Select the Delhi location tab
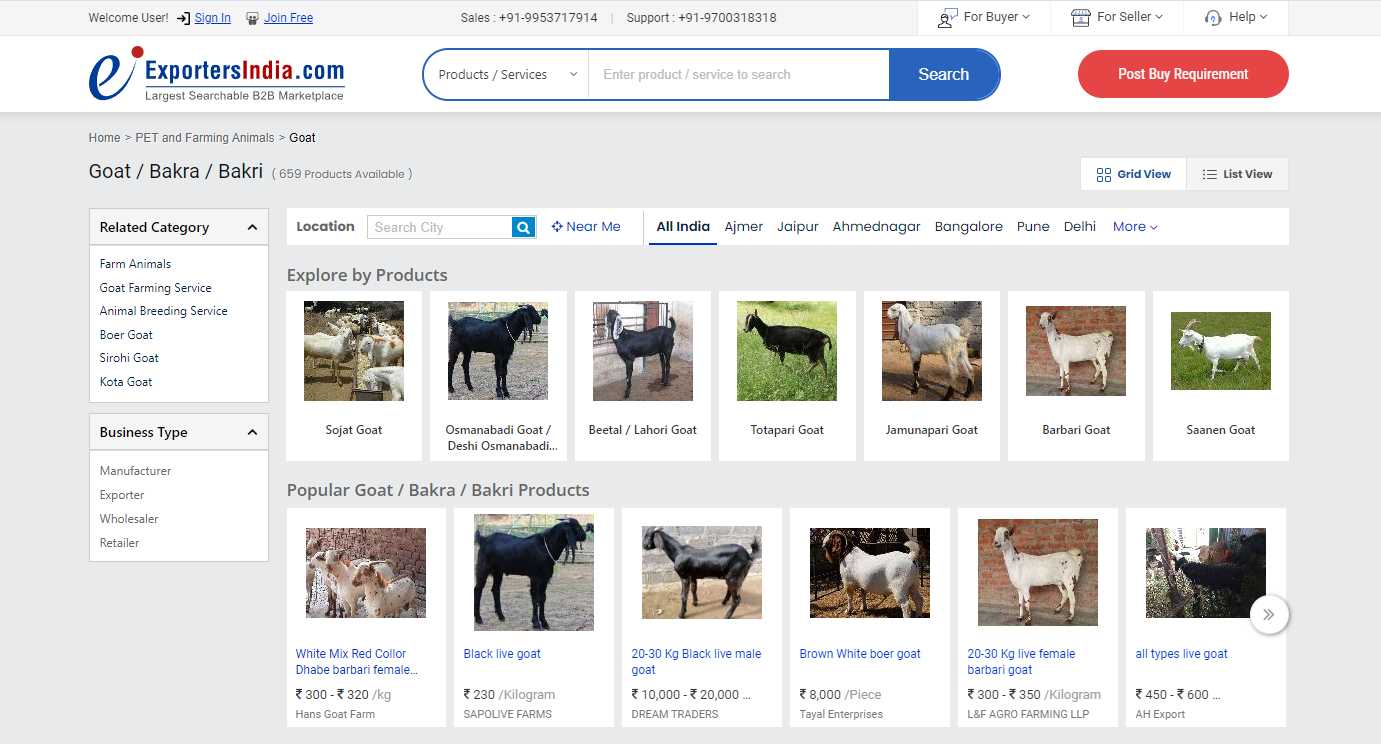 click(1080, 227)
